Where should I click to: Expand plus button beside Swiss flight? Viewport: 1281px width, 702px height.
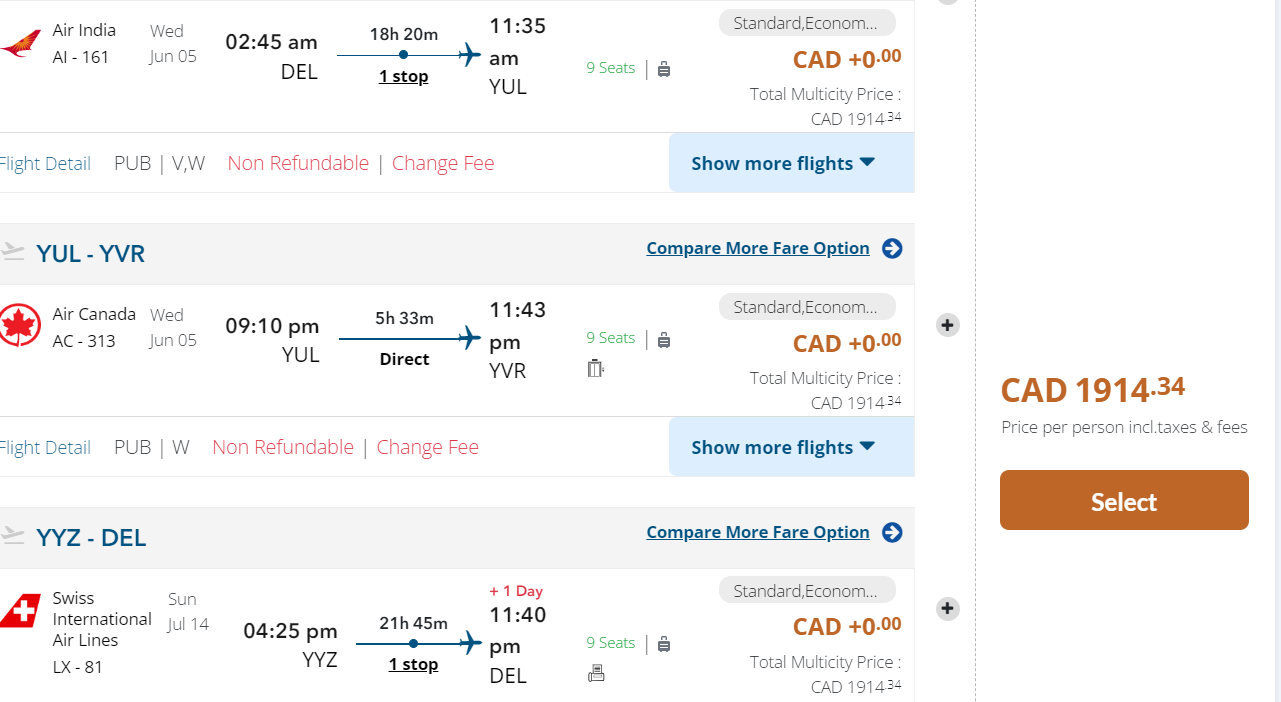948,608
